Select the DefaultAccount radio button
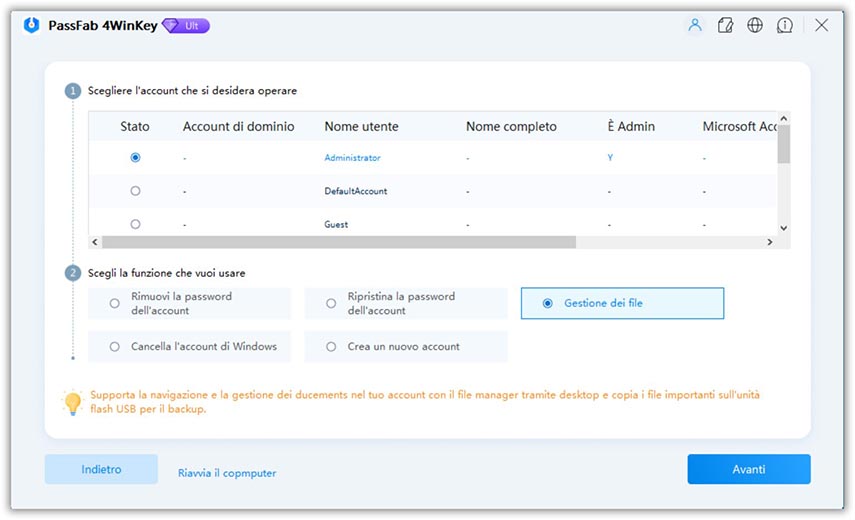The image size is (855, 520). (135, 191)
